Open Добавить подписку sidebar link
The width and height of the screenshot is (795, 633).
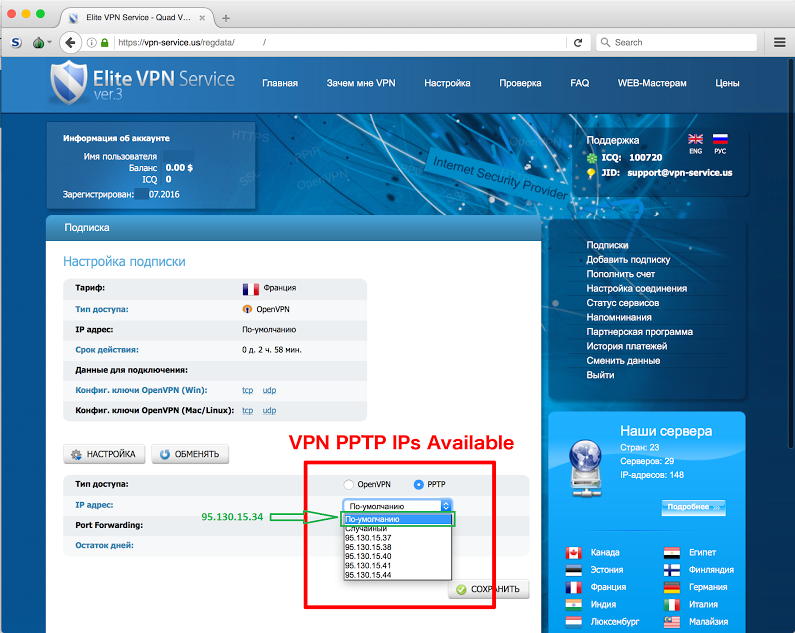(628, 260)
